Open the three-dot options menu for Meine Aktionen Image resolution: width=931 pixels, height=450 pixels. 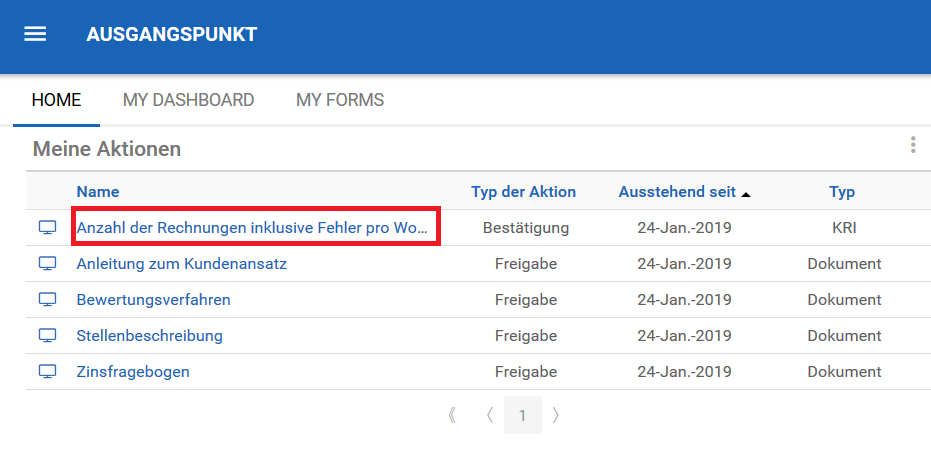pos(913,146)
